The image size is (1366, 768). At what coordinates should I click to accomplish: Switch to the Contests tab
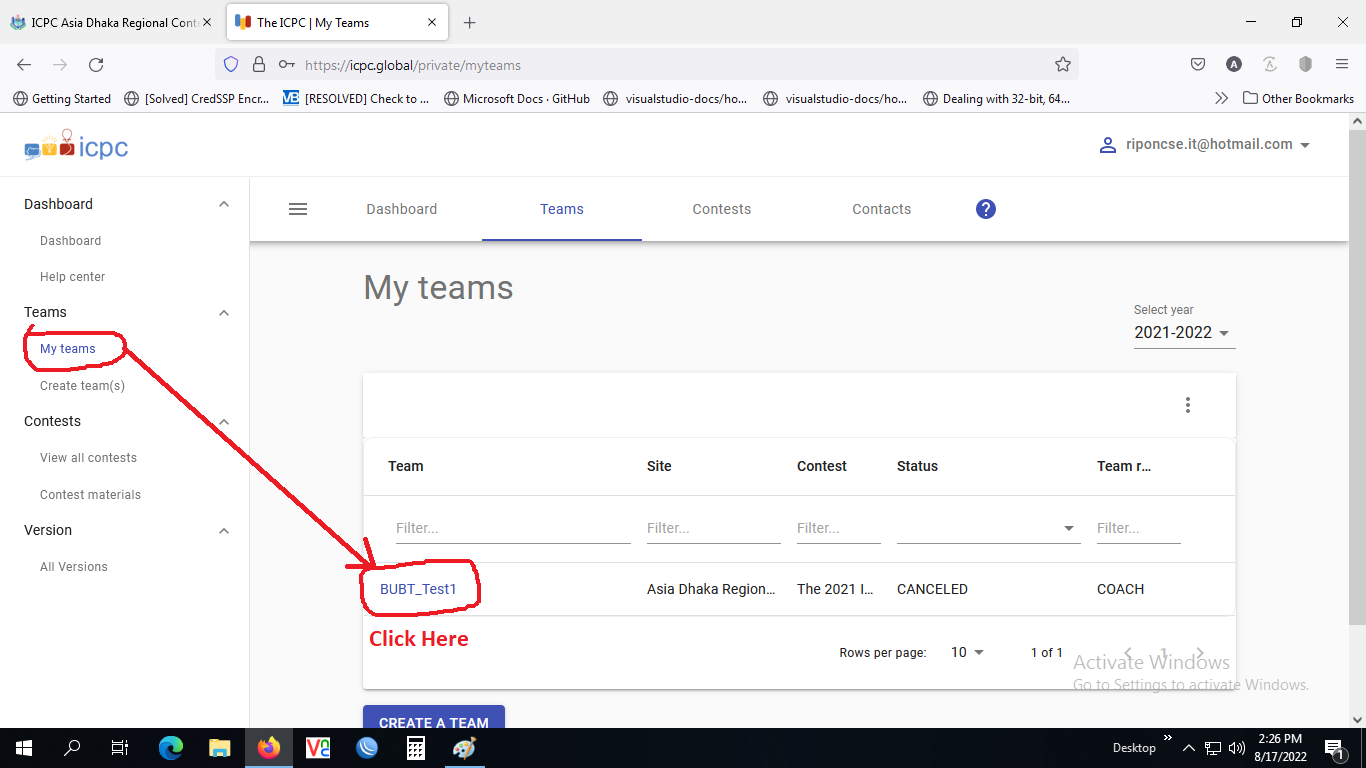[x=721, y=209]
